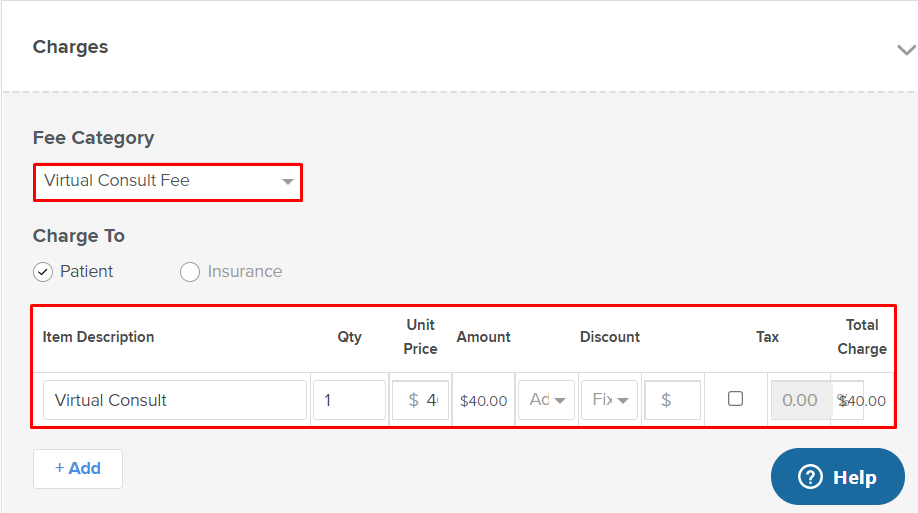This screenshot has height=513, width=918.
Task: Open the Fee Category dropdown
Action: pos(168,182)
